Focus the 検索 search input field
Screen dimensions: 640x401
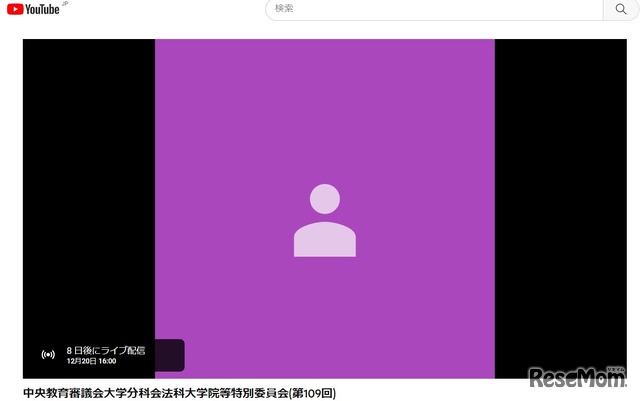click(434, 9)
